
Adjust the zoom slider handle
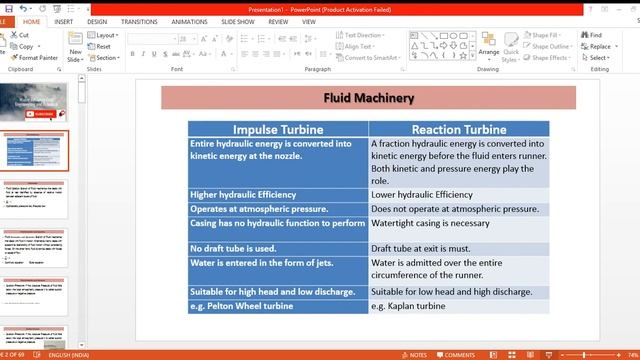pyautogui.click(x=584, y=355)
